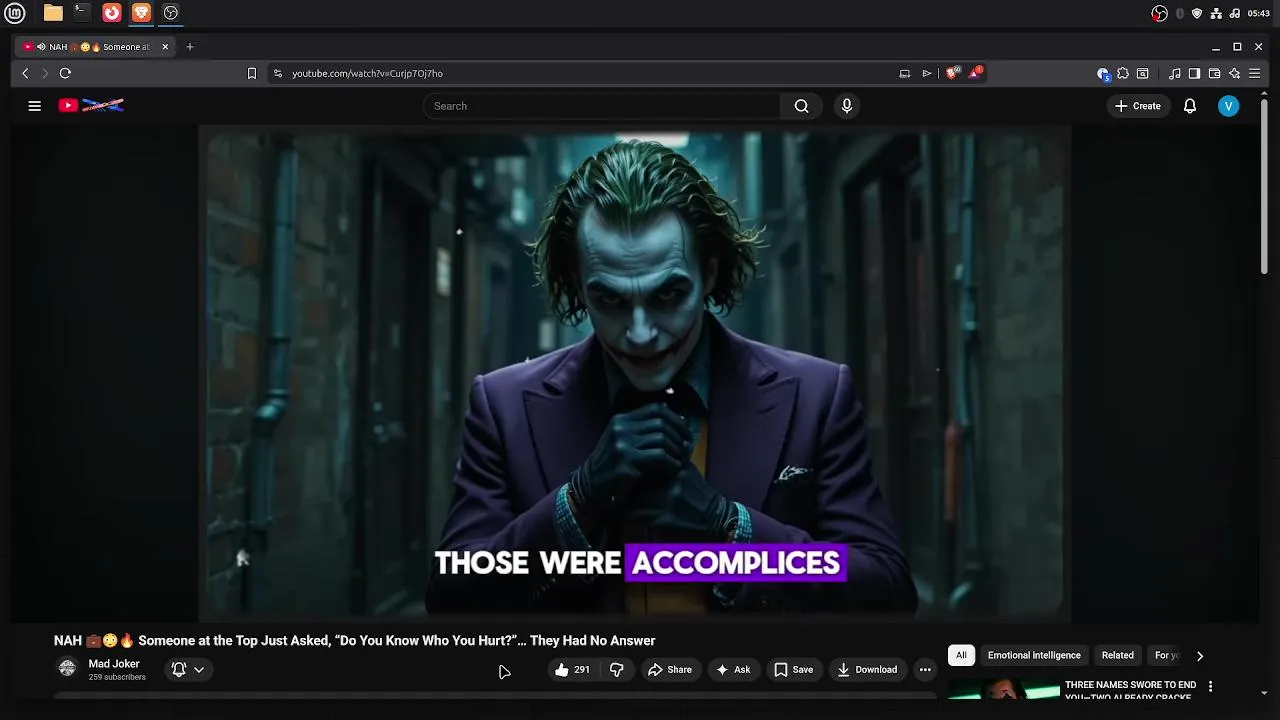Image resolution: width=1280 pixels, height=720 pixels.
Task: Click the cast/install screen icon in address bar
Action: click(905, 73)
